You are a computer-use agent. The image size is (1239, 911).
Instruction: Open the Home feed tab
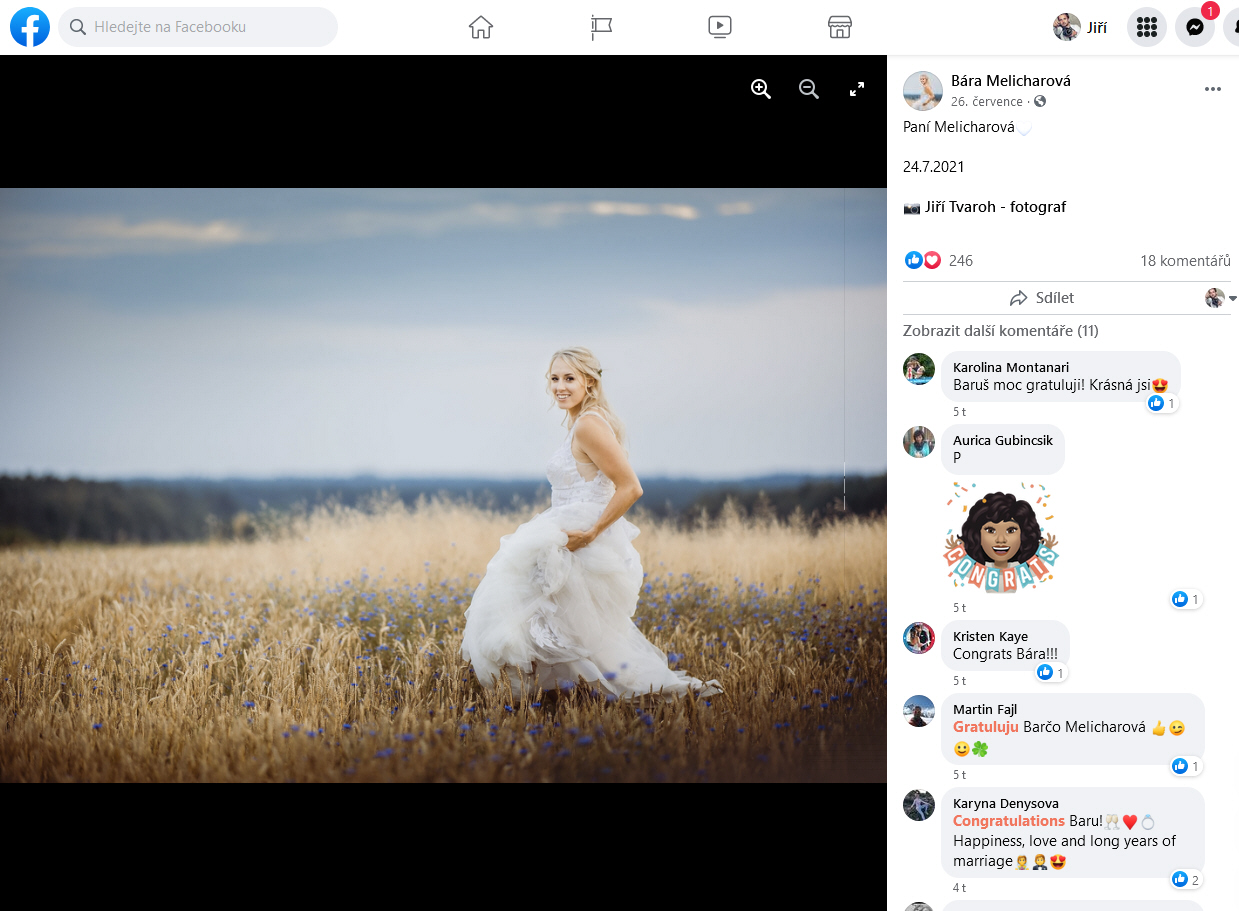[481, 27]
